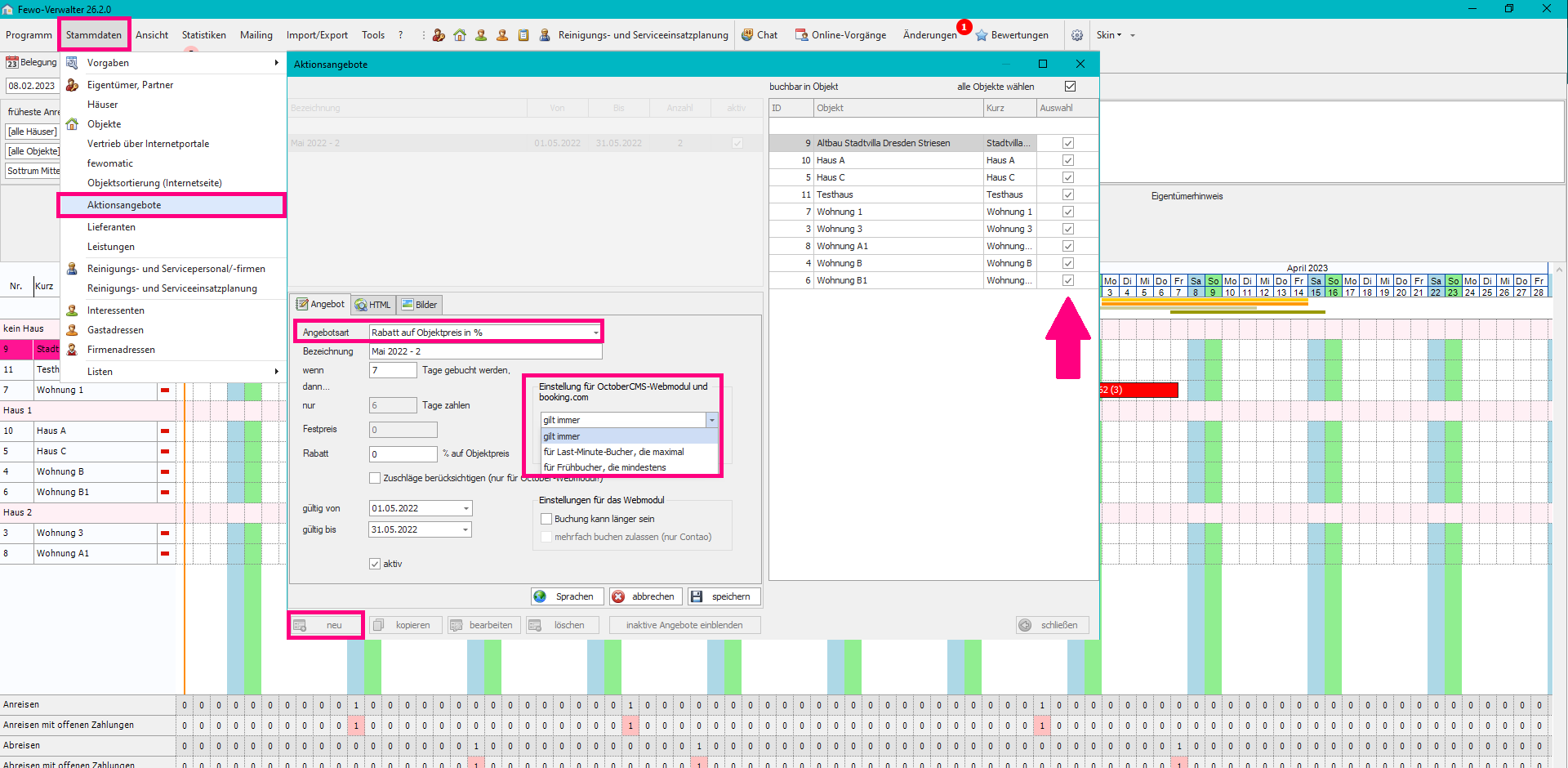Click 'inaktive Angebote einblenden' button
Viewport: 1568px width, 768px height.
tap(684, 625)
